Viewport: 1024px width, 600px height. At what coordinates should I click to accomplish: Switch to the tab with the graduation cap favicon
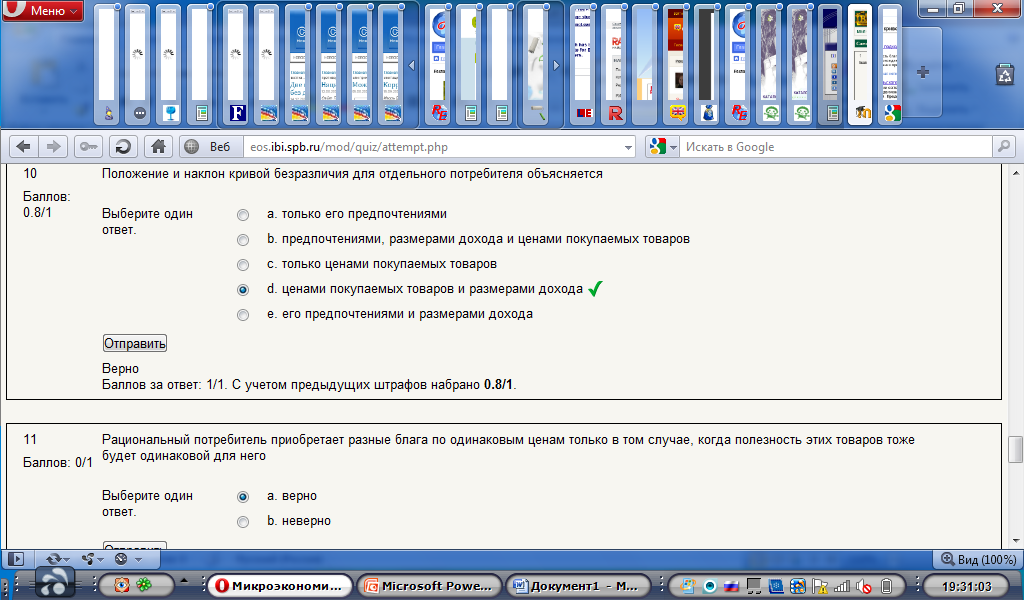(x=862, y=65)
